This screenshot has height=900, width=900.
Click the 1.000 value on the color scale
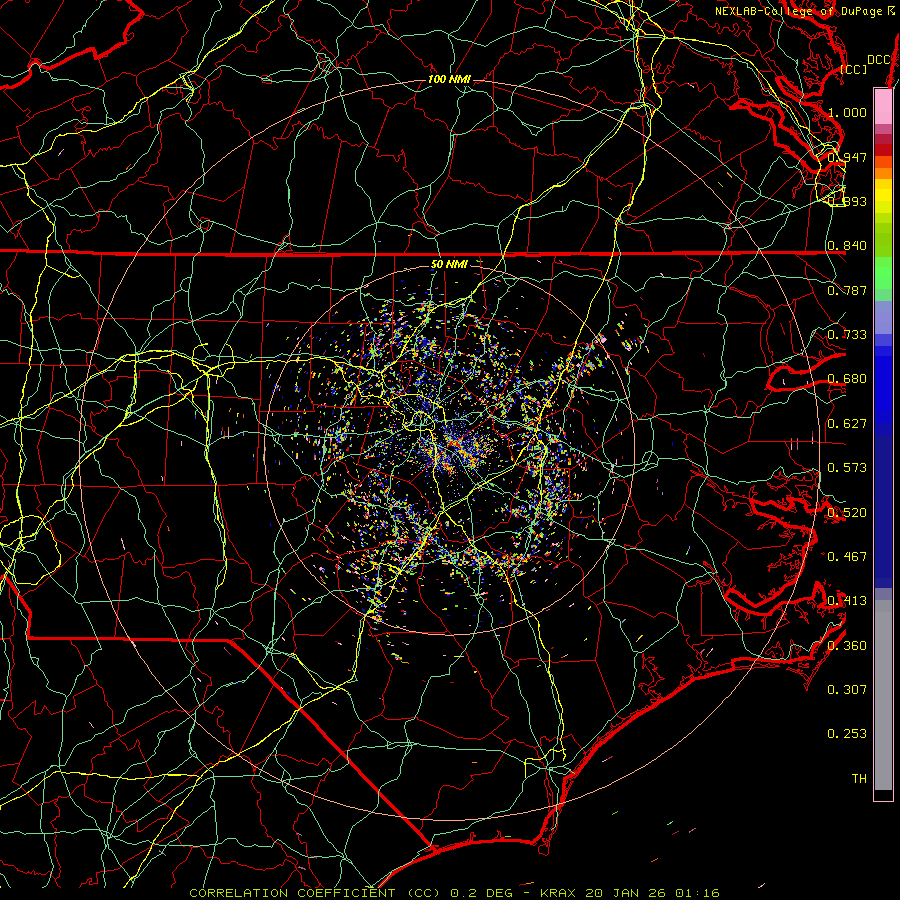(847, 112)
